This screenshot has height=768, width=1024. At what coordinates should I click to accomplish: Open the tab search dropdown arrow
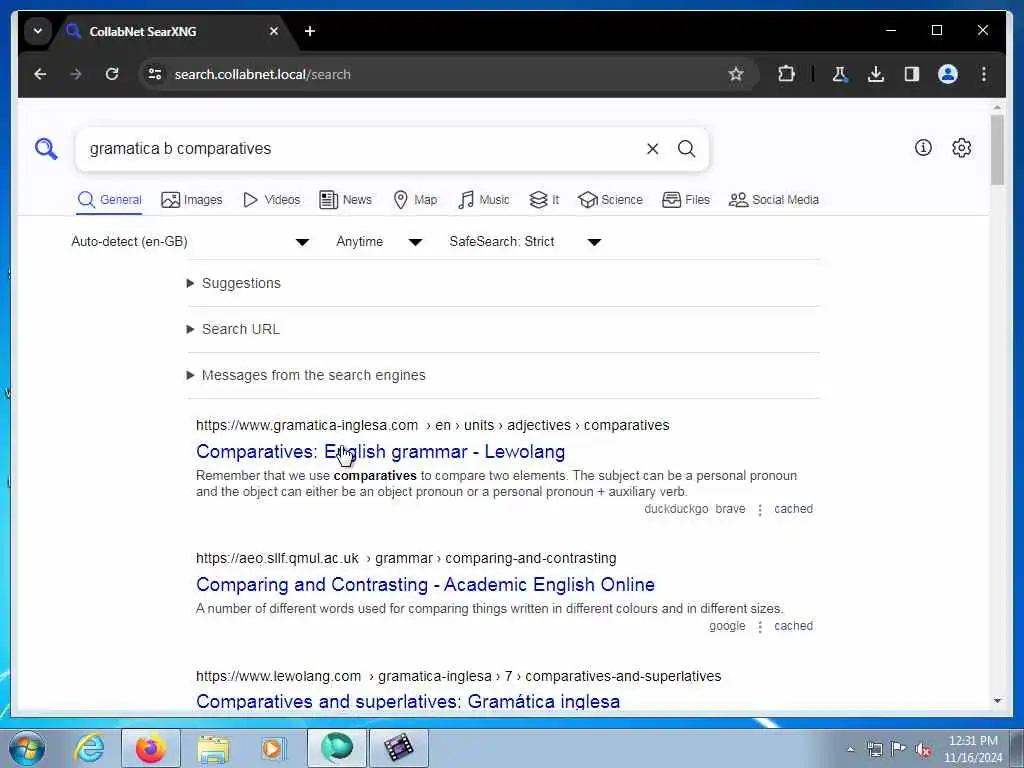[x=38, y=31]
